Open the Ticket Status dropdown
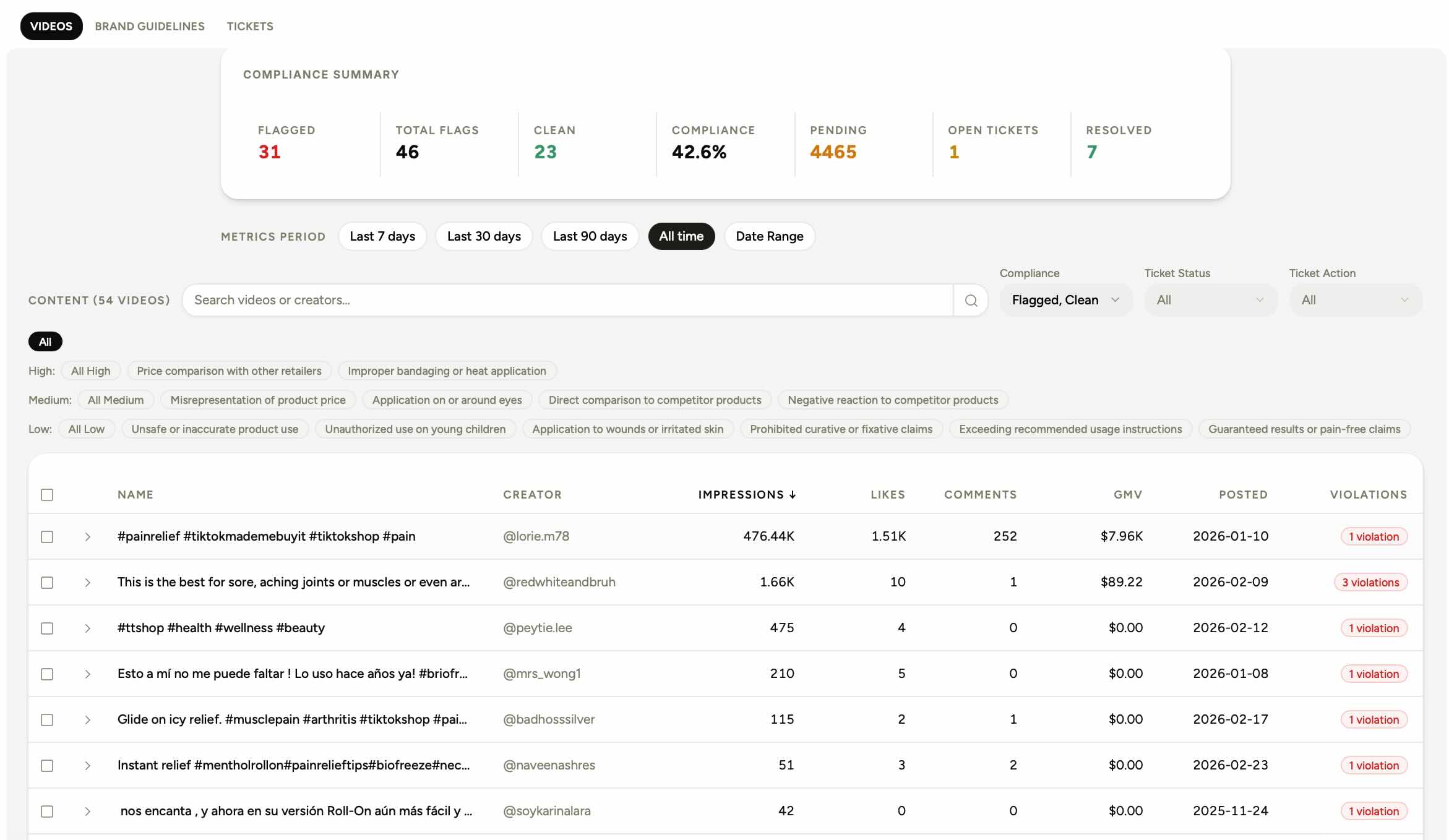 (1210, 300)
